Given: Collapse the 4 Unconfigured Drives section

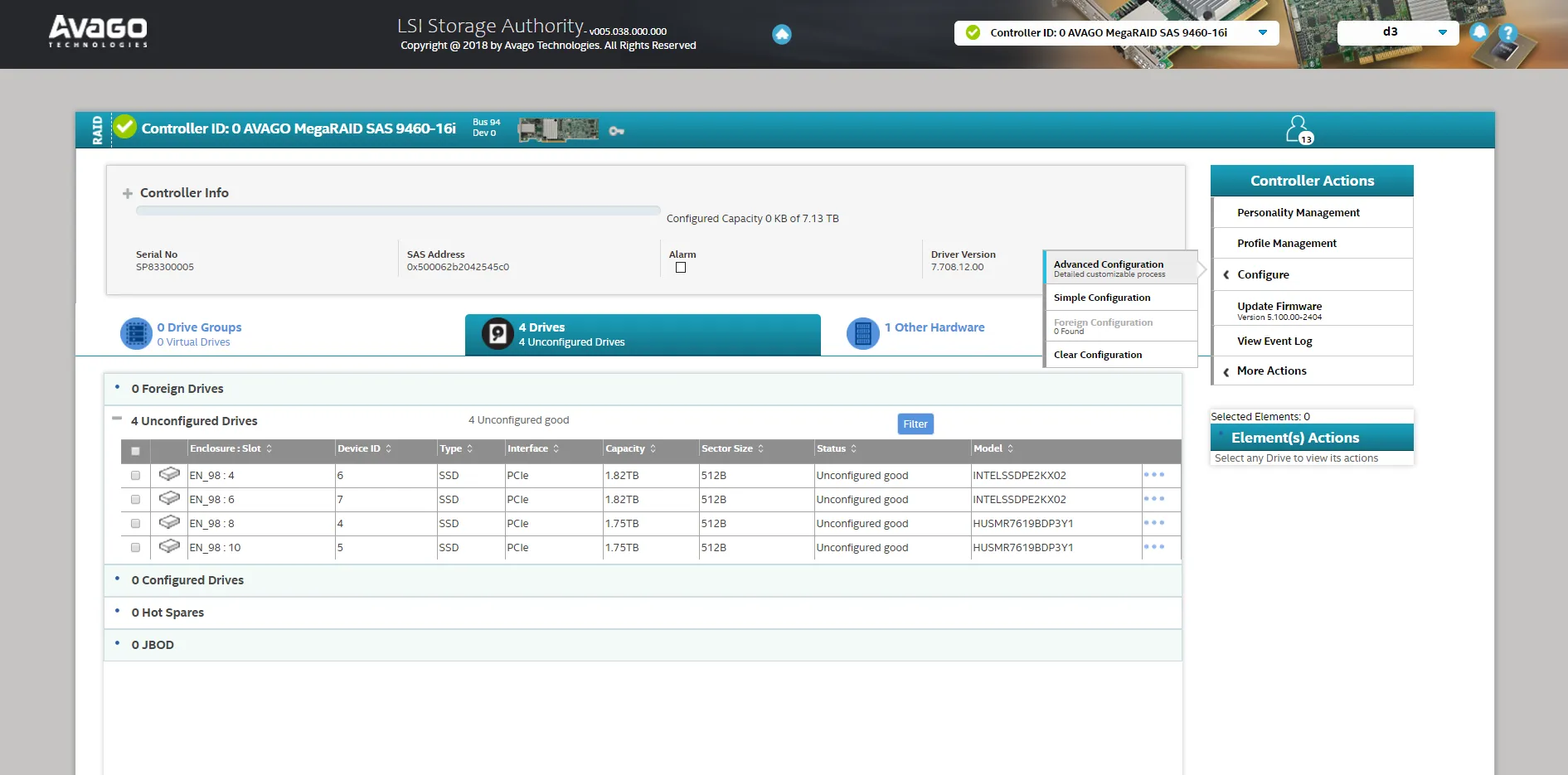Looking at the screenshot, I should point(116,419).
